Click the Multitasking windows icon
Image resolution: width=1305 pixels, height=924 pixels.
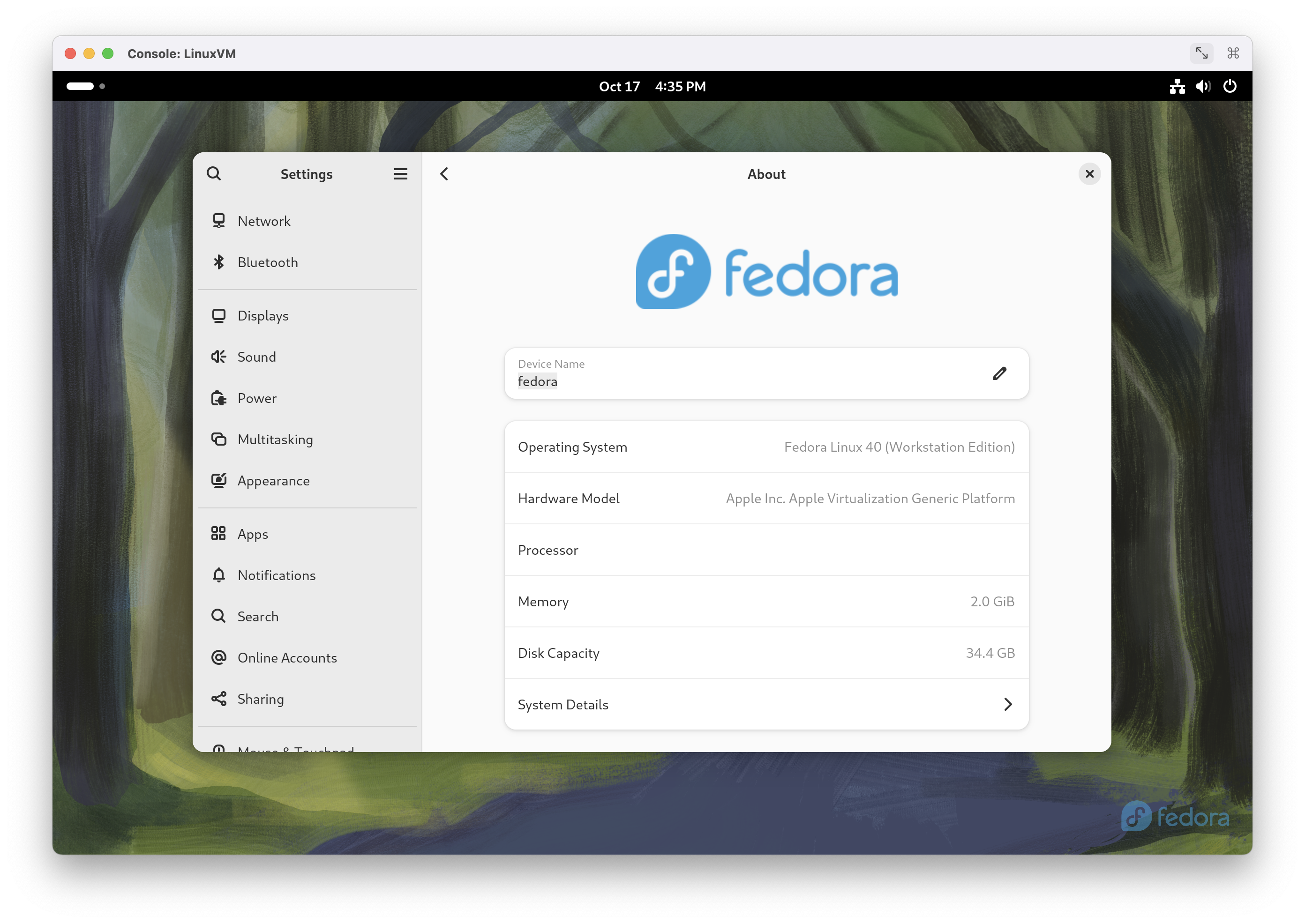[x=218, y=439]
